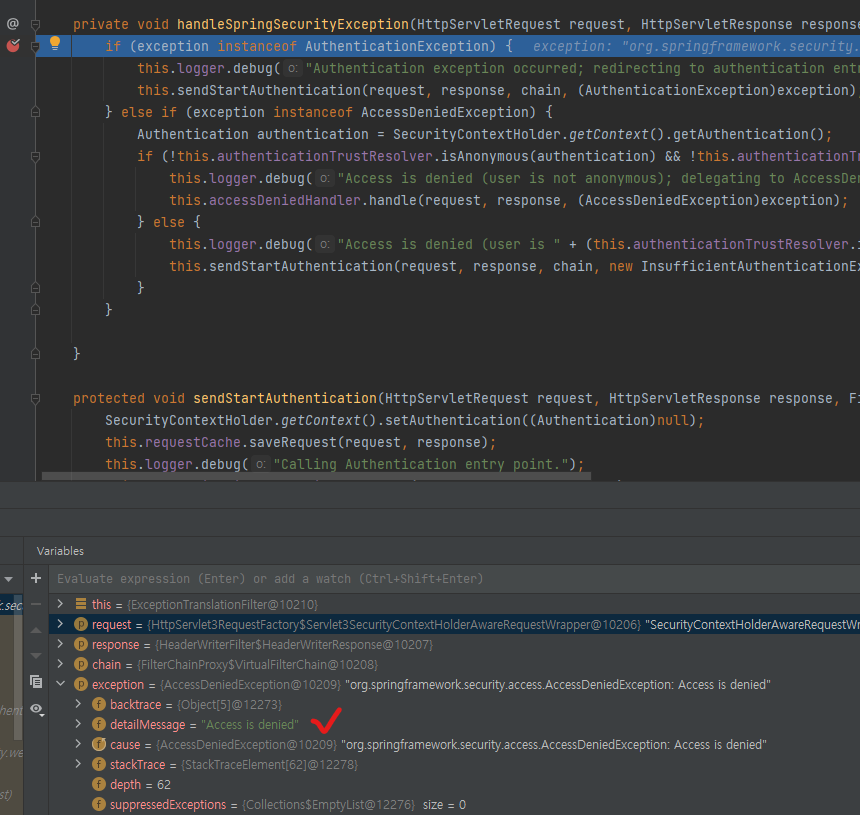860x815 pixels.
Task: Expand the request variable node
Action: click(60, 624)
